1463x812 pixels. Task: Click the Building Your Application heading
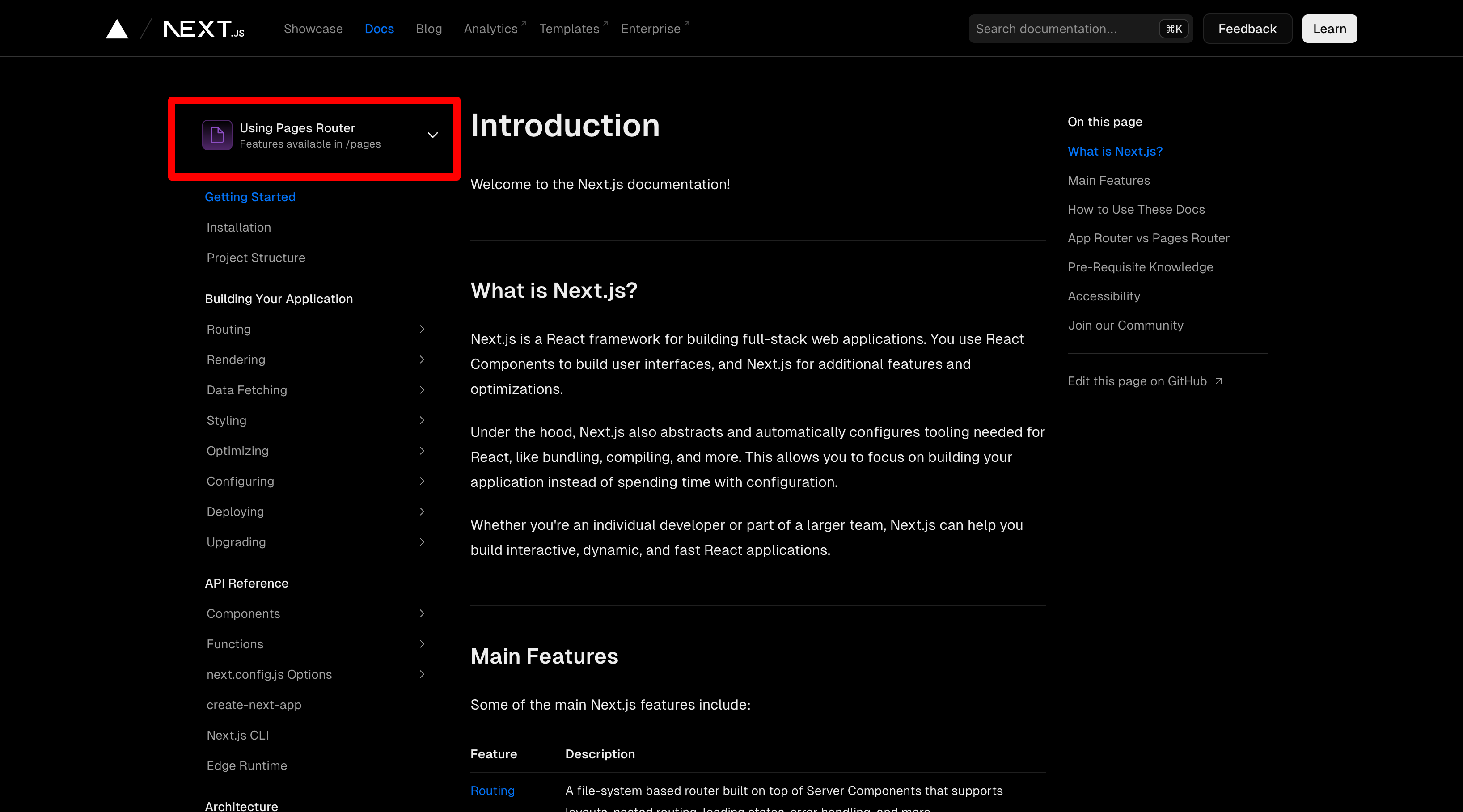point(278,299)
